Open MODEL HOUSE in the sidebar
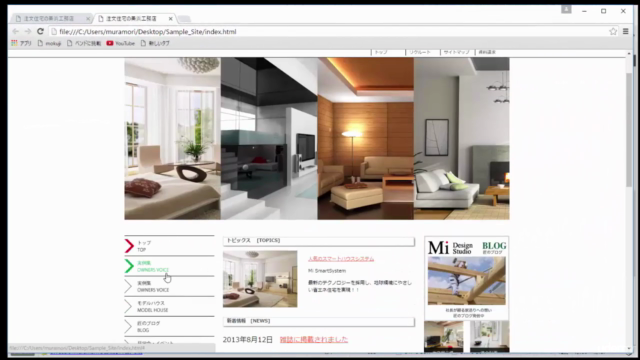The image size is (640, 360). click(x=169, y=306)
